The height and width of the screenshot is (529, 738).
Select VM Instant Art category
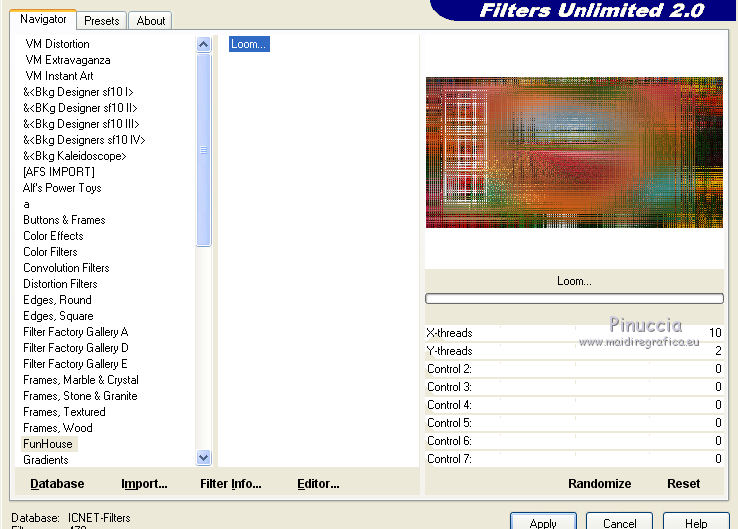(x=59, y=76)
